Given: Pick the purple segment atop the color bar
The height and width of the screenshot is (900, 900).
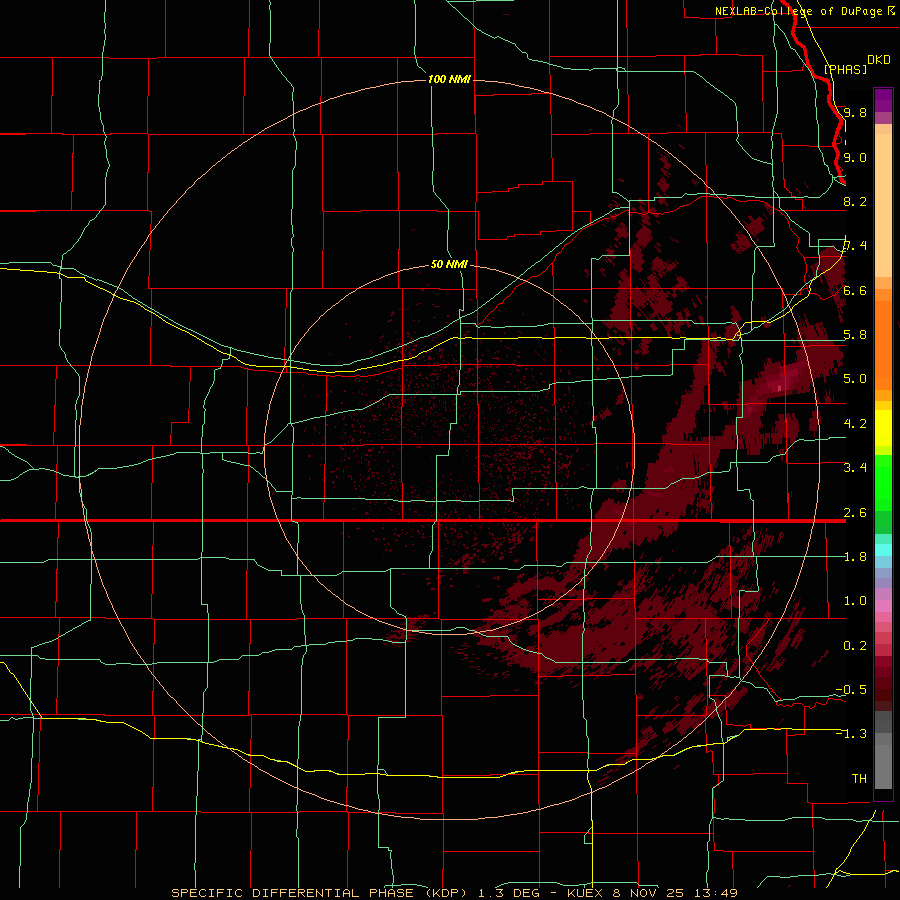Looking at the screenshot, I should click(x=883, y=100).
